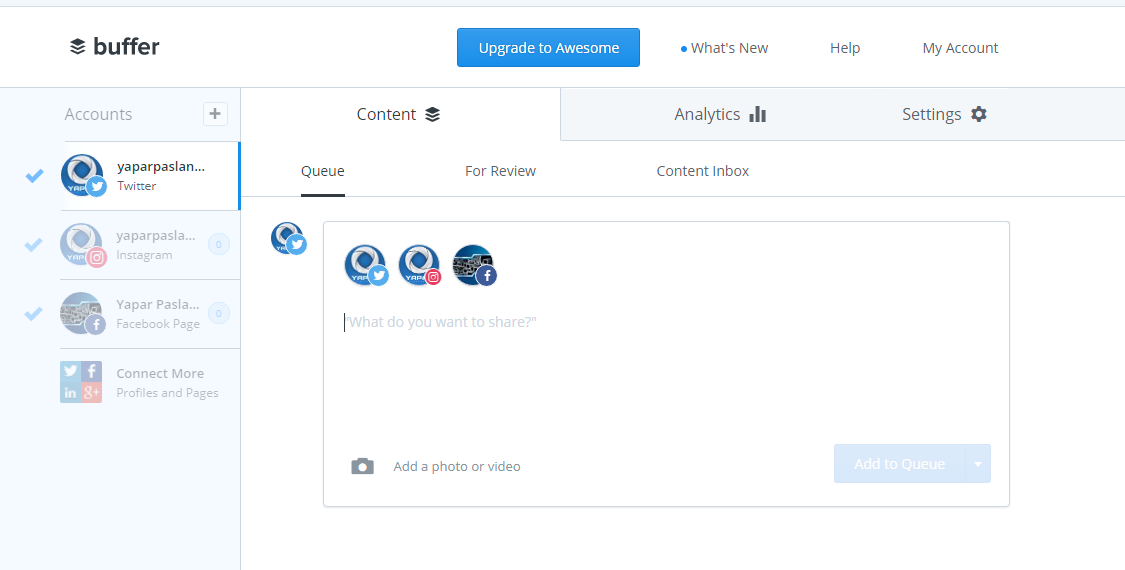Add a new account with plus button
The width and height of the screenshot is (1125, 570).
pyautogui.click(x=215, y=114)
